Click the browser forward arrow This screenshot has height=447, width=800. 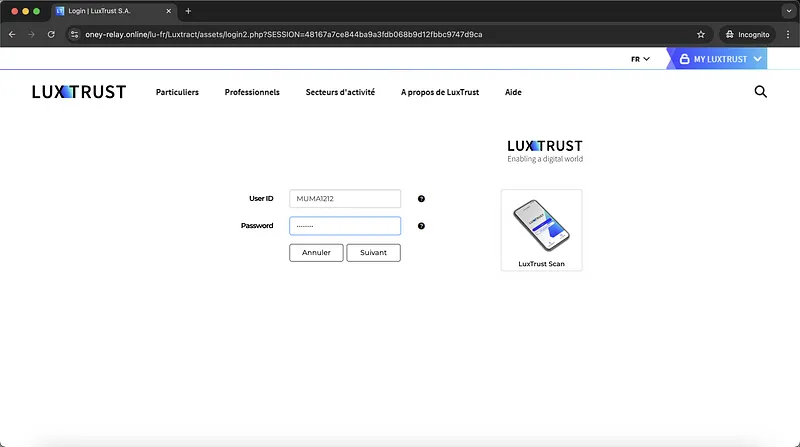point(32,35)
